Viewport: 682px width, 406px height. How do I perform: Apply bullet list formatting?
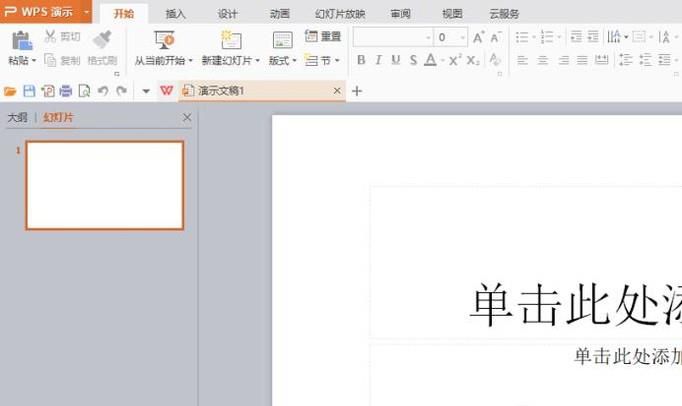pyautogui.click(x=522, y=37)
